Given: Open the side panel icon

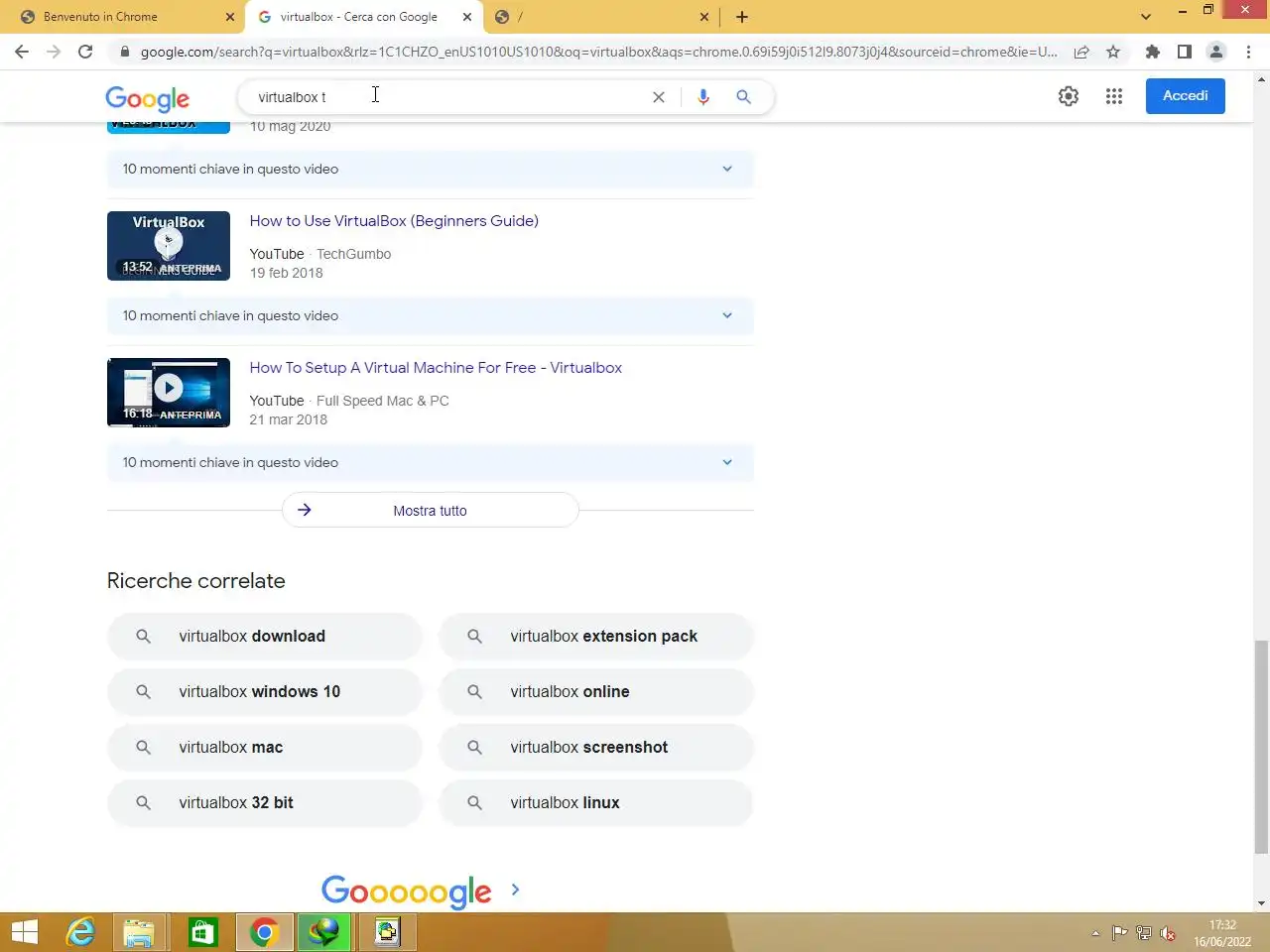Looking at the screenshot, I should [x=1184, y=52].
